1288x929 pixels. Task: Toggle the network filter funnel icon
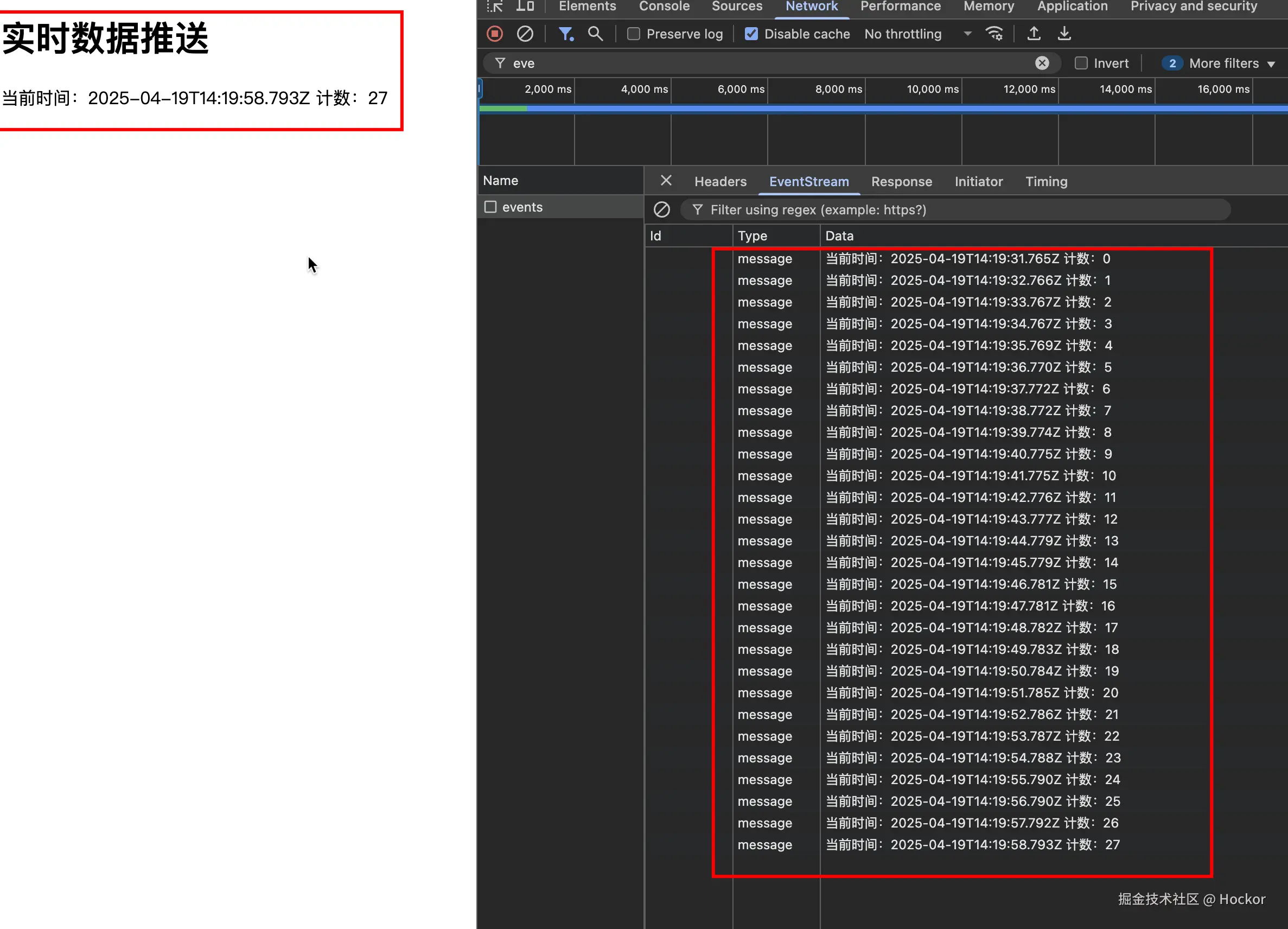tap(566, 34)
